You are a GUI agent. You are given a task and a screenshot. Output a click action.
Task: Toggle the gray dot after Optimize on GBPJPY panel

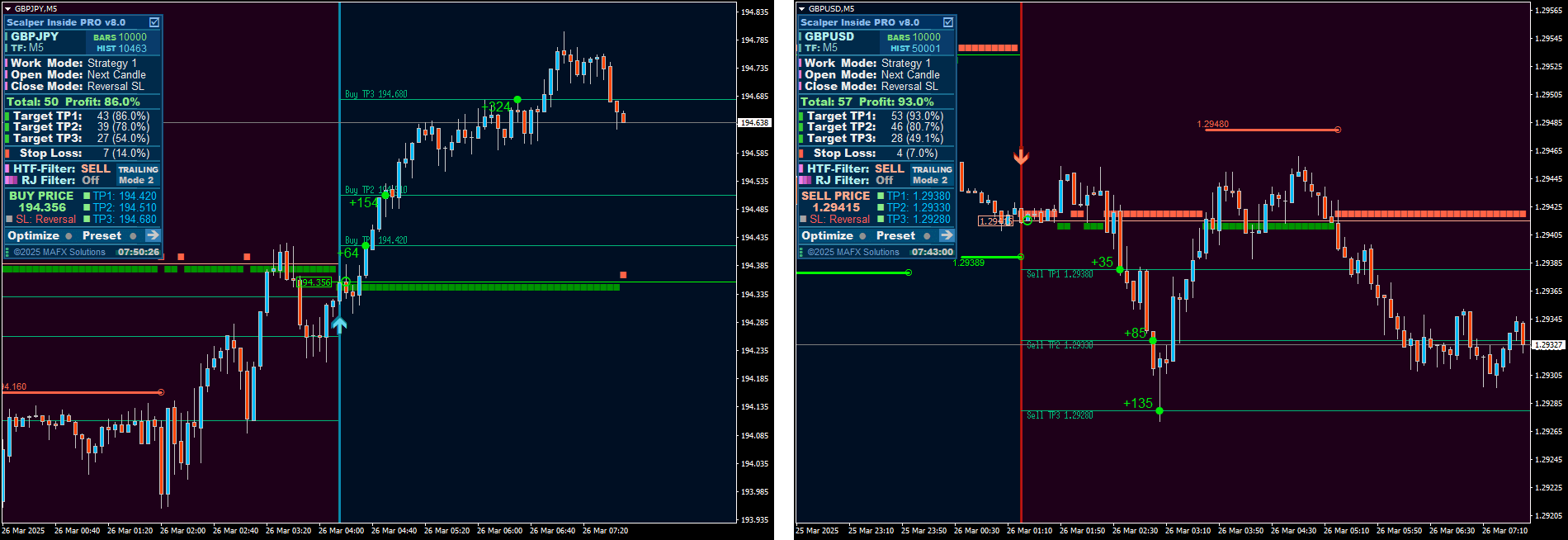pyautogui.click(x=68, y=236)
